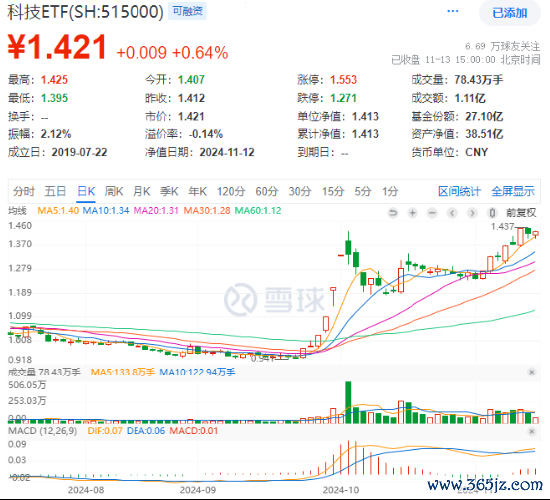
Task: Switch to the 五日 chart tab
Action: coord(55,192)
